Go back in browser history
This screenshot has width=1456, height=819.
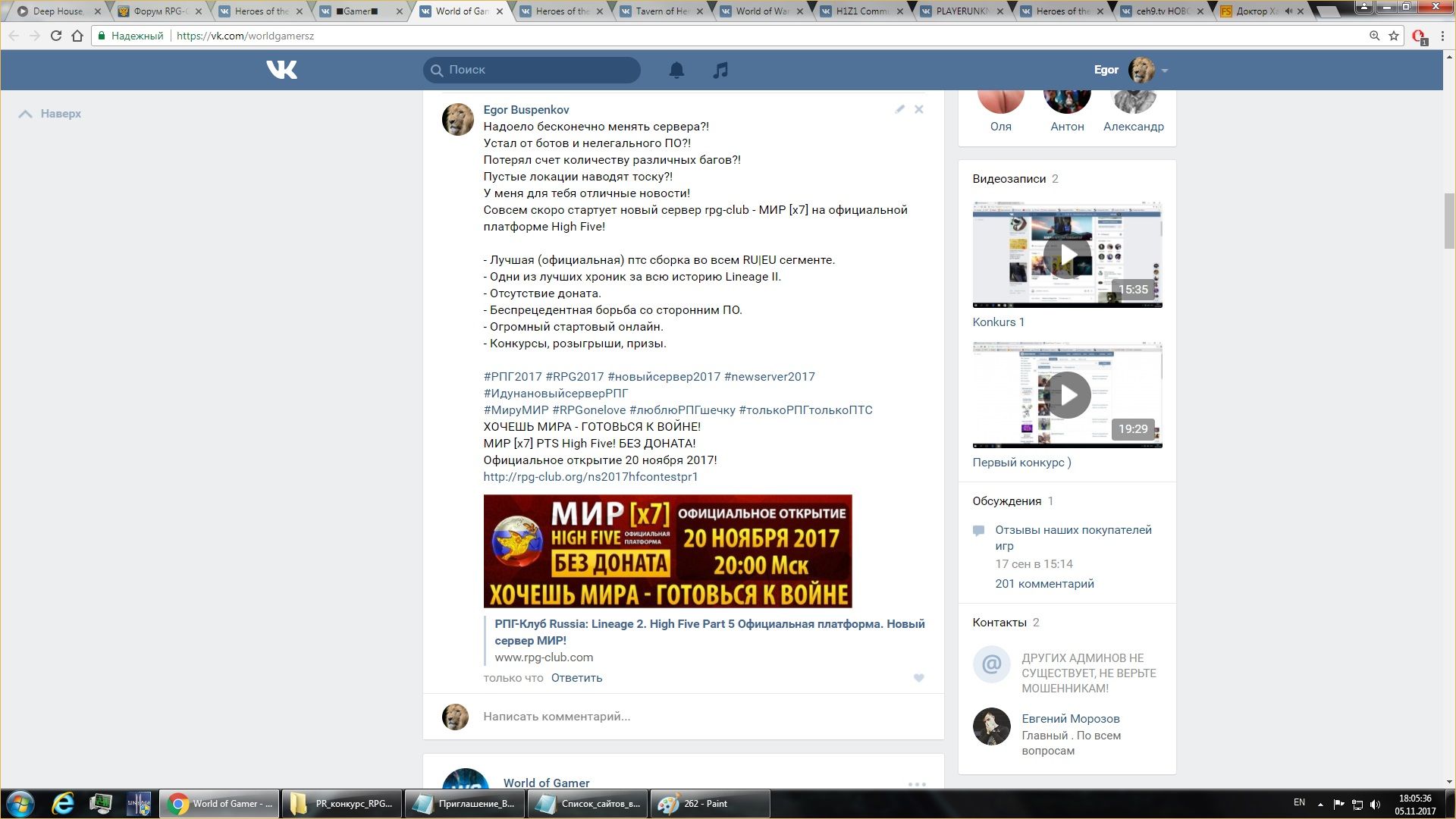pyautogui.click(x=14, y=36)
